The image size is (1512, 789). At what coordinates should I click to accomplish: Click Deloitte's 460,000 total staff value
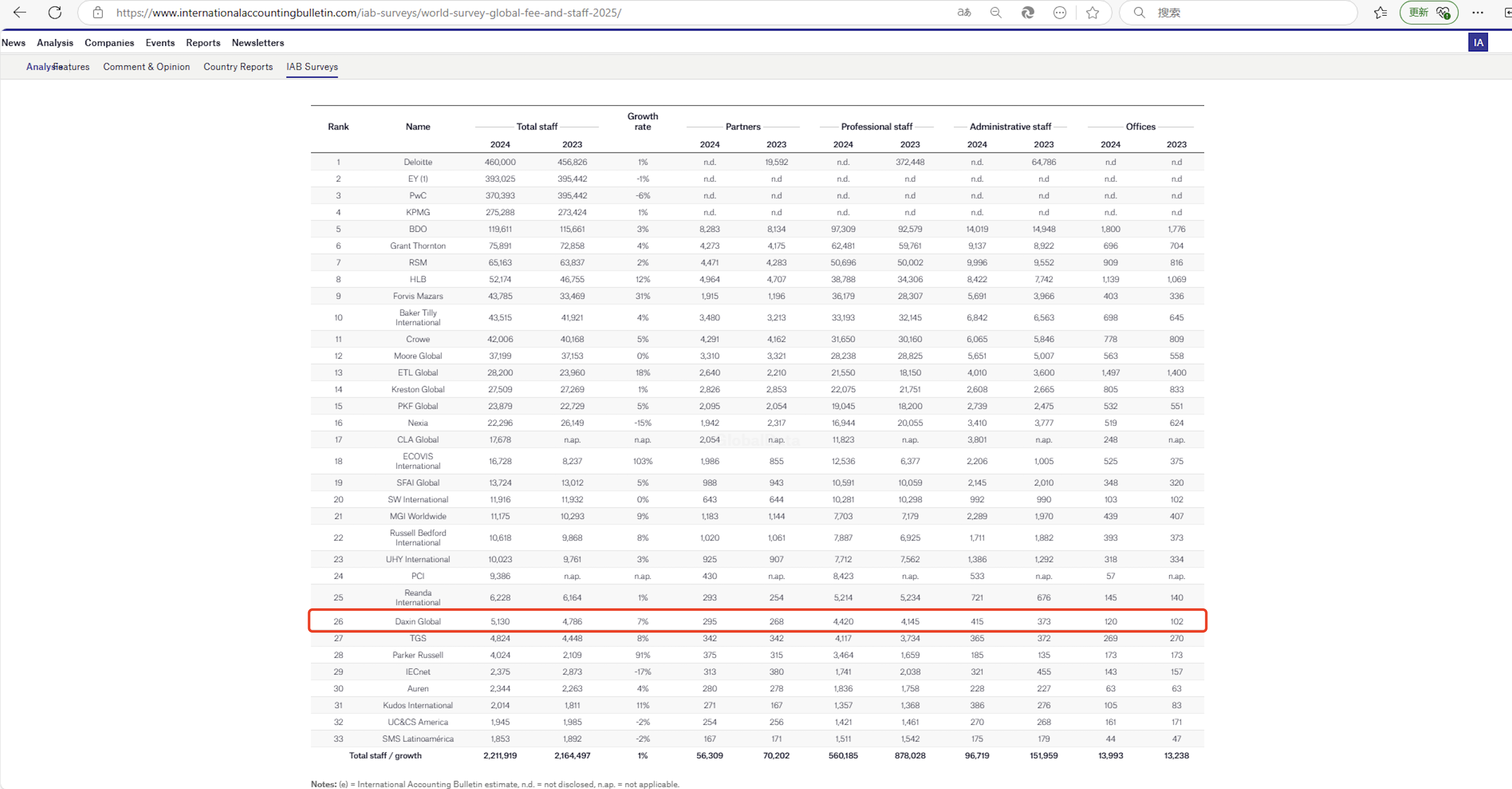point(500,162)
